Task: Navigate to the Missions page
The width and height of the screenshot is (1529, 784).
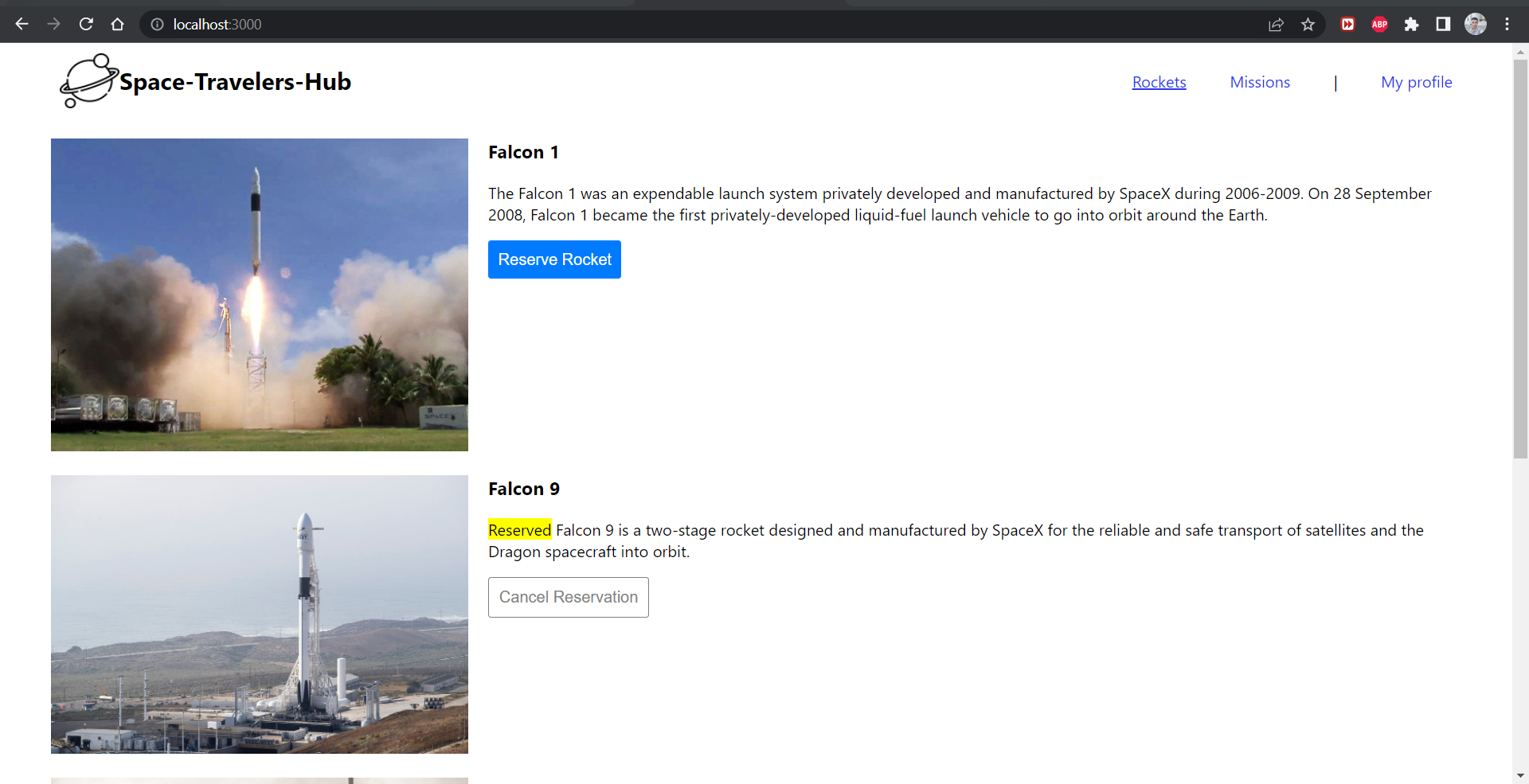Action: pyautogui.click(x=1260, y=82)
